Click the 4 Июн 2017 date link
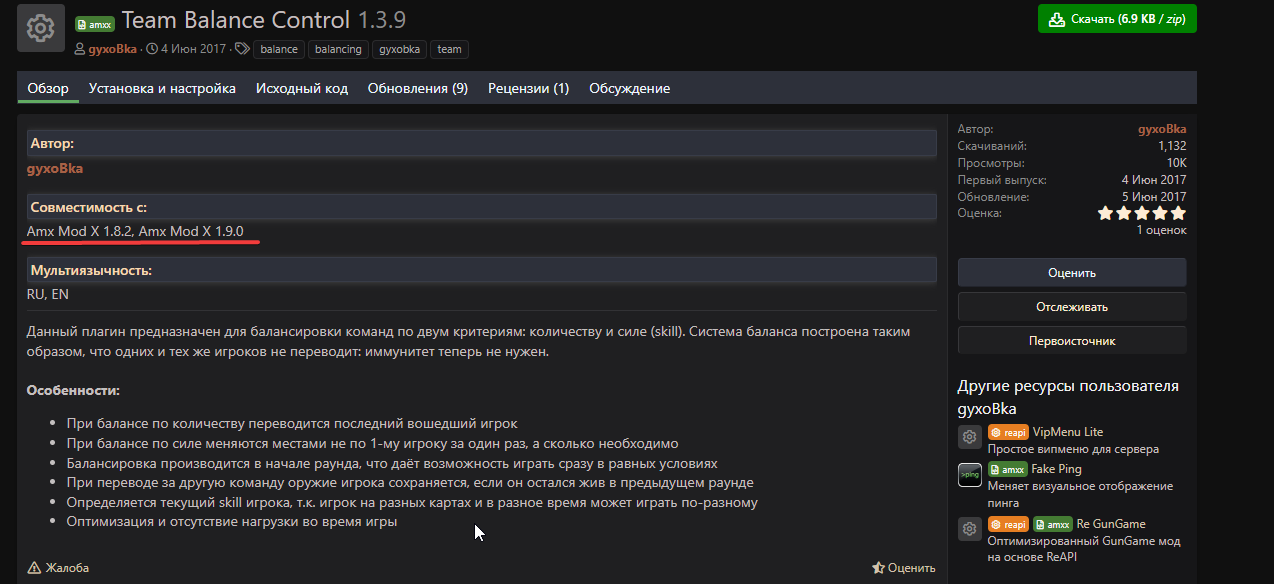Image resolution: width=1274 pixels, height=584 pixels. [194, 48]
